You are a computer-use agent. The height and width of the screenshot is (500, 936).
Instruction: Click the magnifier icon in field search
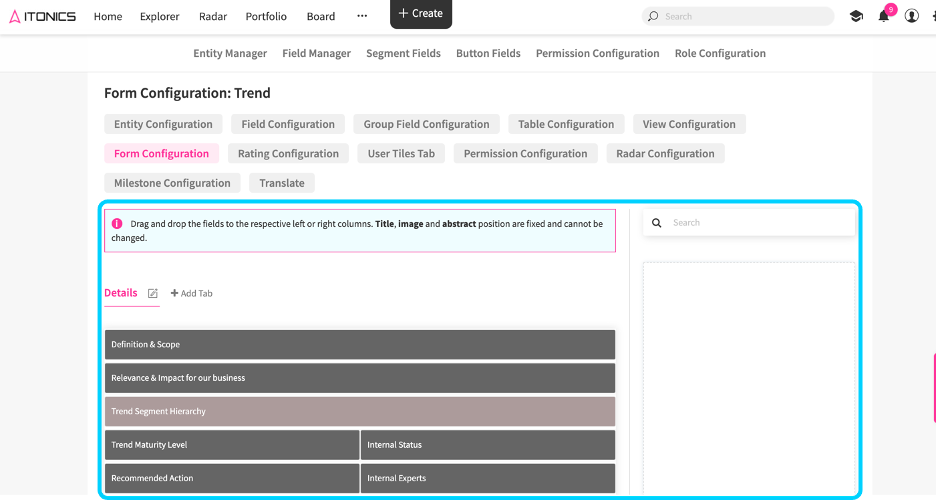pos(657,223)
